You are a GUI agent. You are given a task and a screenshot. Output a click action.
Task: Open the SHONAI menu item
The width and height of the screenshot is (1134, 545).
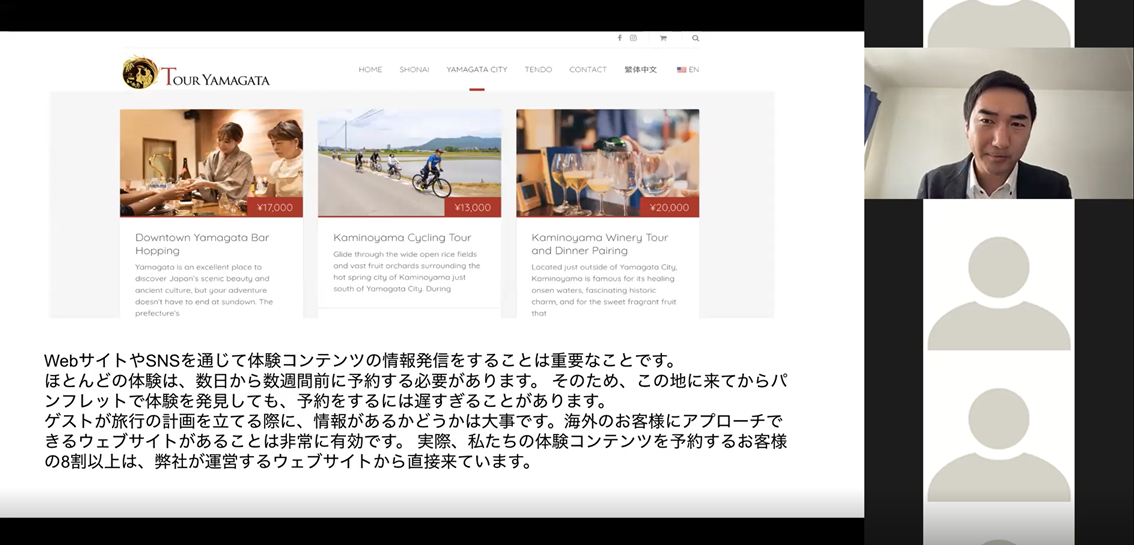(x=414, y=69)
